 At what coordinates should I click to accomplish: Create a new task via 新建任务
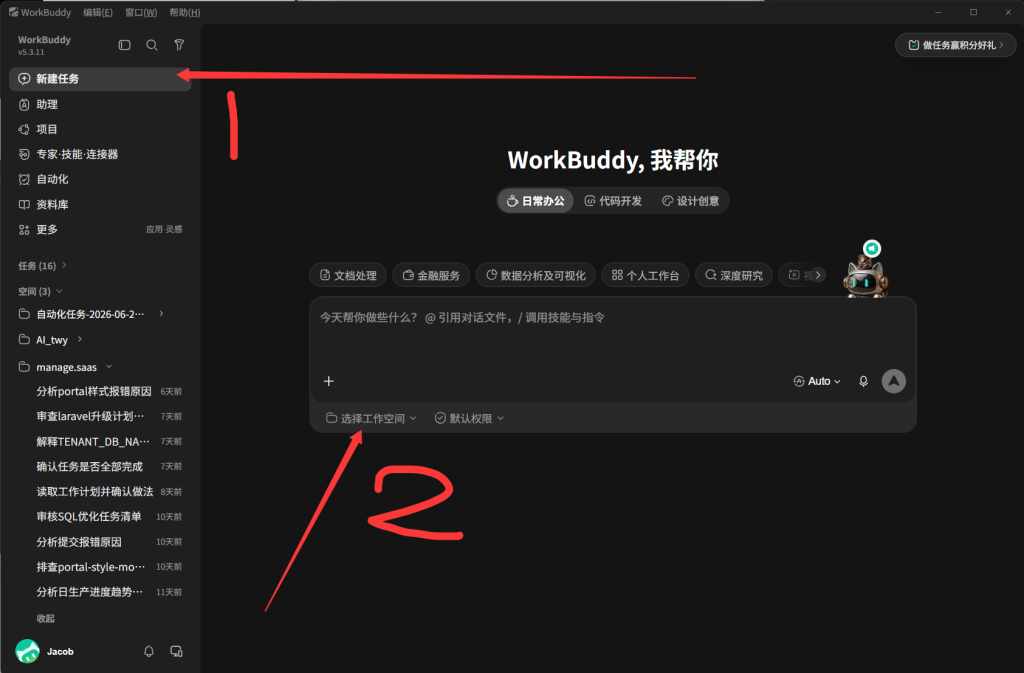(100, 79)
